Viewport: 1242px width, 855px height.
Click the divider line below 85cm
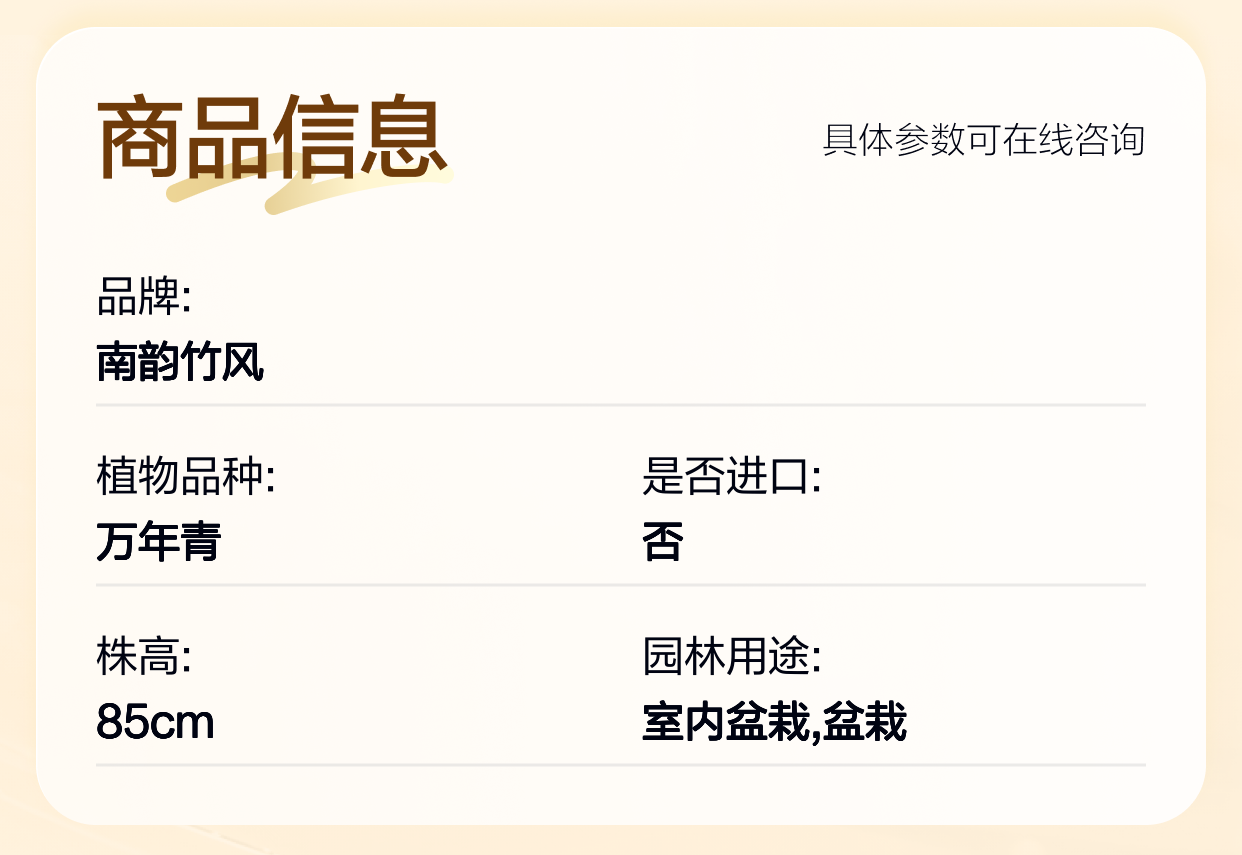click(620, 765)
